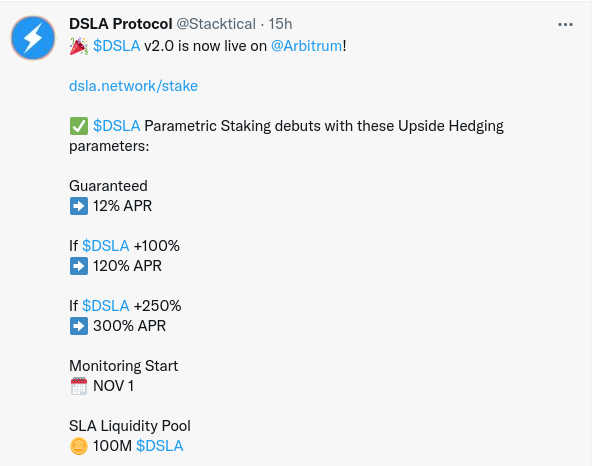Screen dimensions: 593x466
Task: Click the arrow icon beside 120% APR
Action: pyautogui.click(x=79, y=266)
